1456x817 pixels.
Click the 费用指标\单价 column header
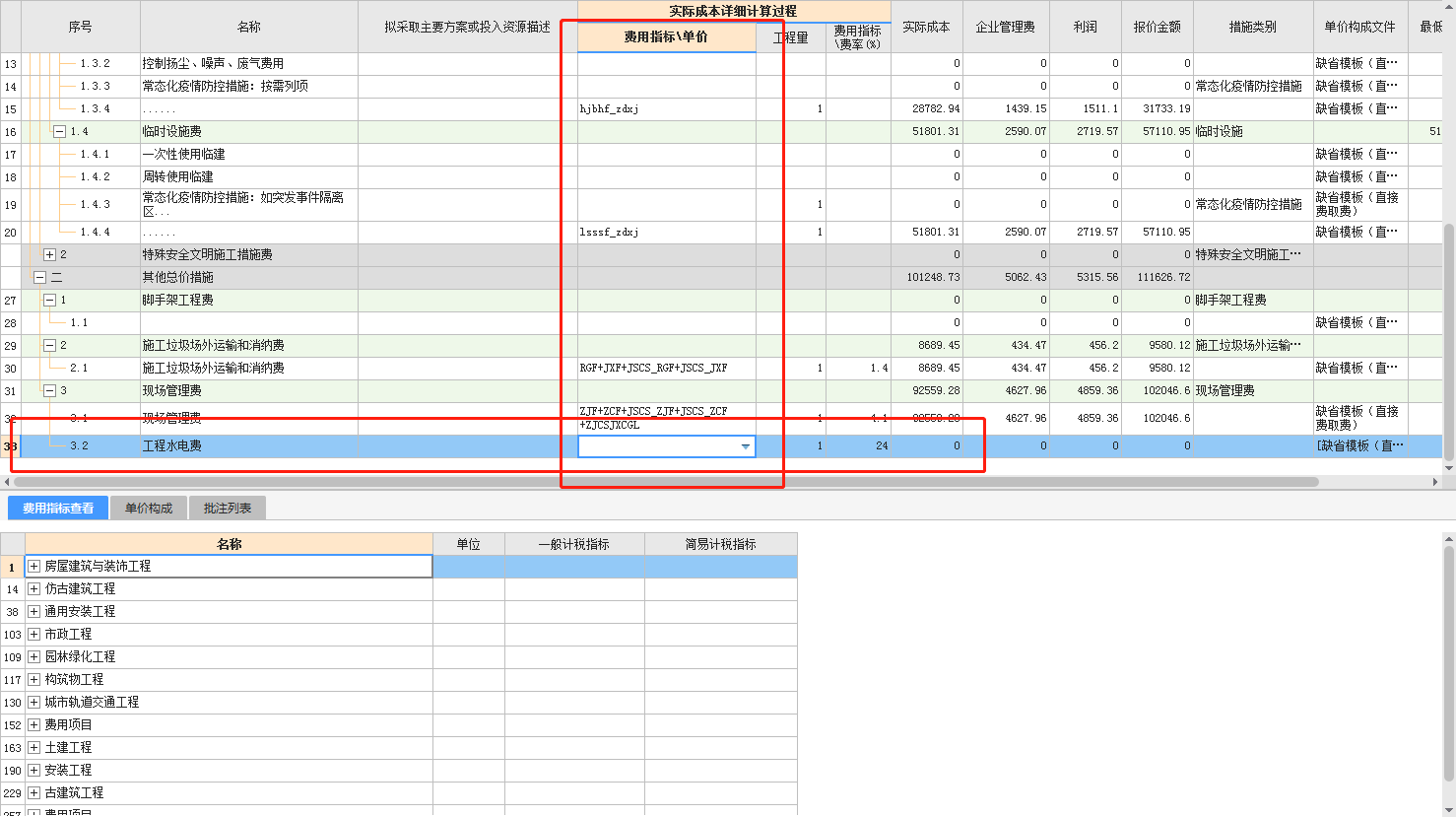coord(666,37)
